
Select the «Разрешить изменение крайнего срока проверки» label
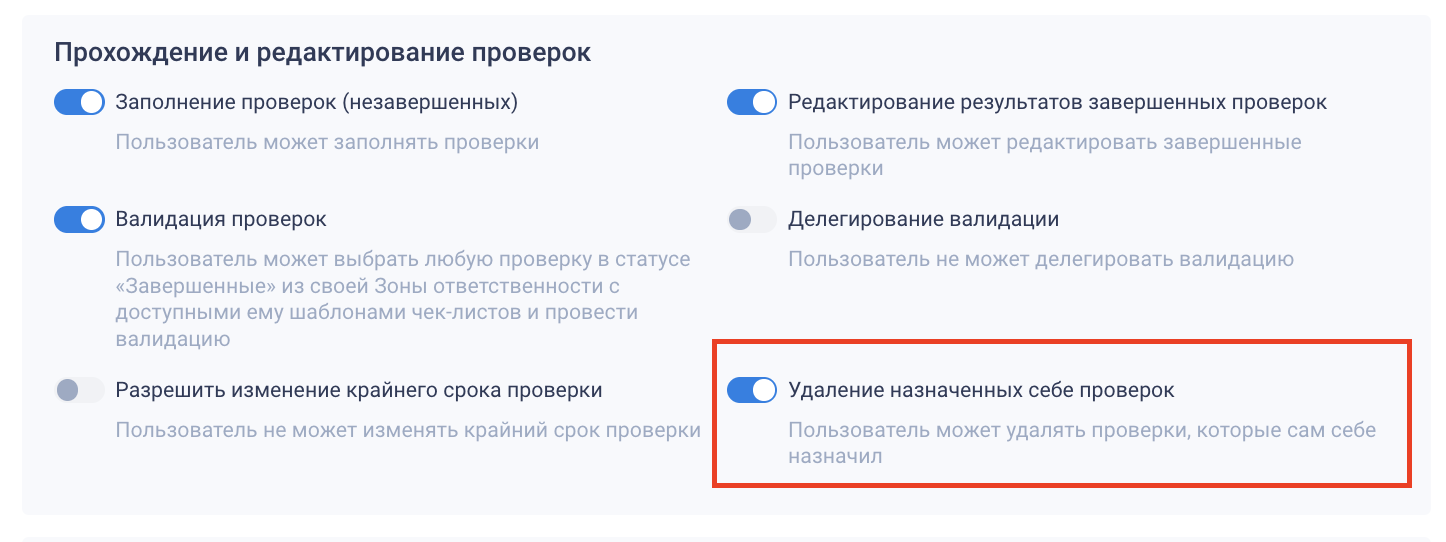pos(359,390)
